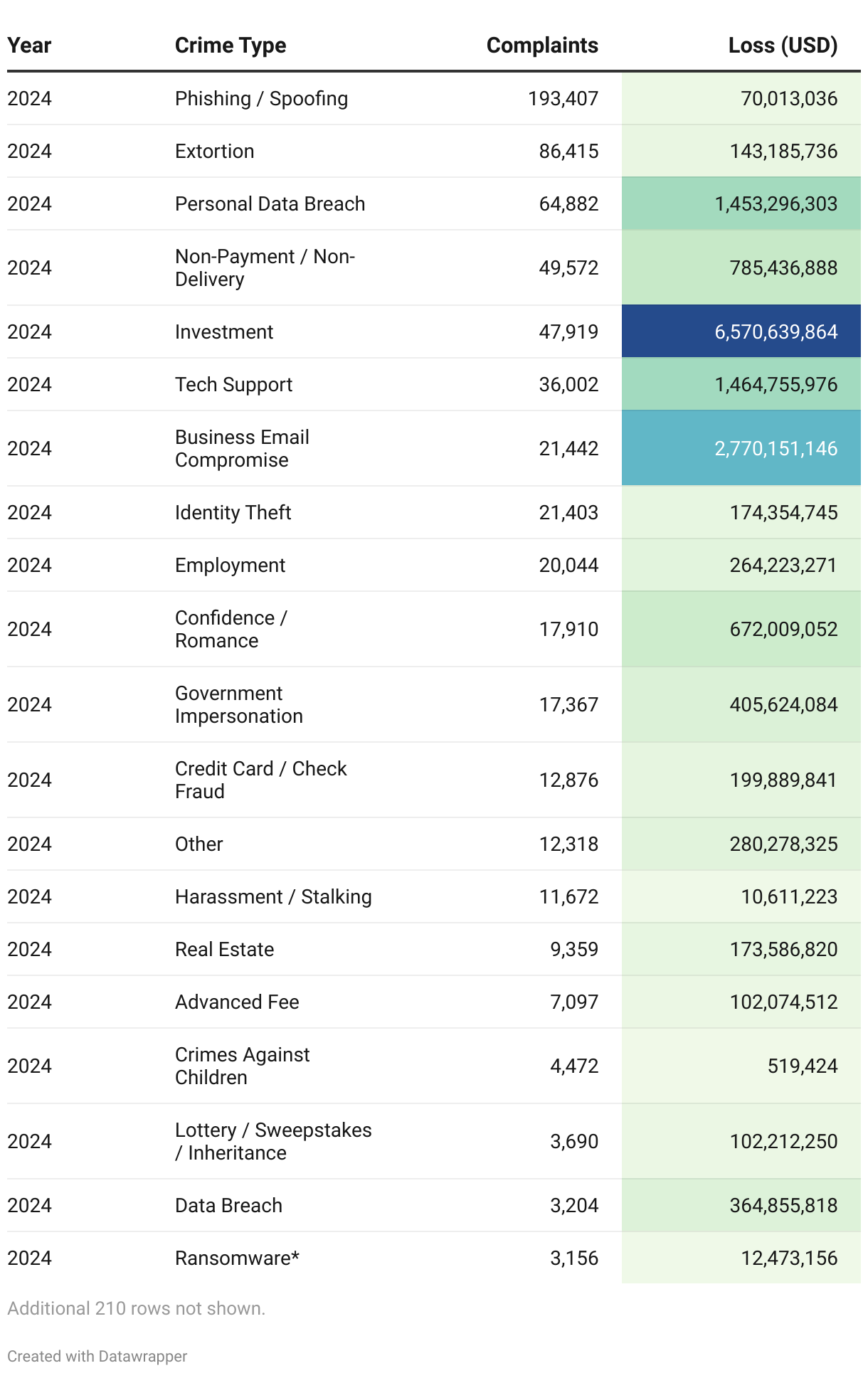Select the Government Impersonation row label
This screenshot has width=868, height=1373.
238,704
